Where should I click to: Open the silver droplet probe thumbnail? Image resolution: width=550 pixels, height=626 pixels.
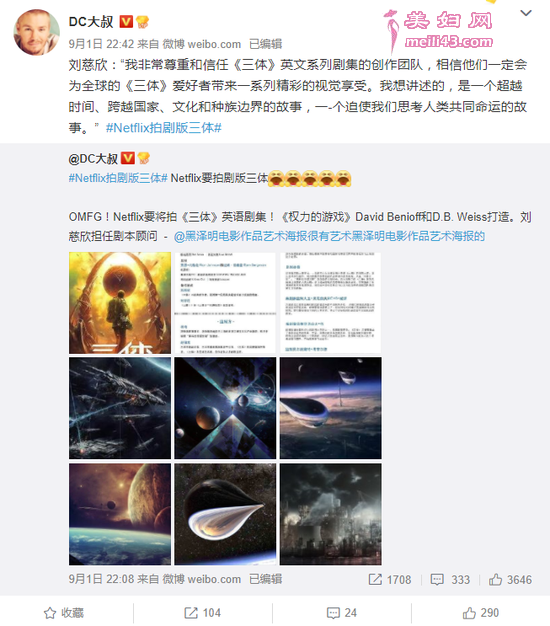225,514
